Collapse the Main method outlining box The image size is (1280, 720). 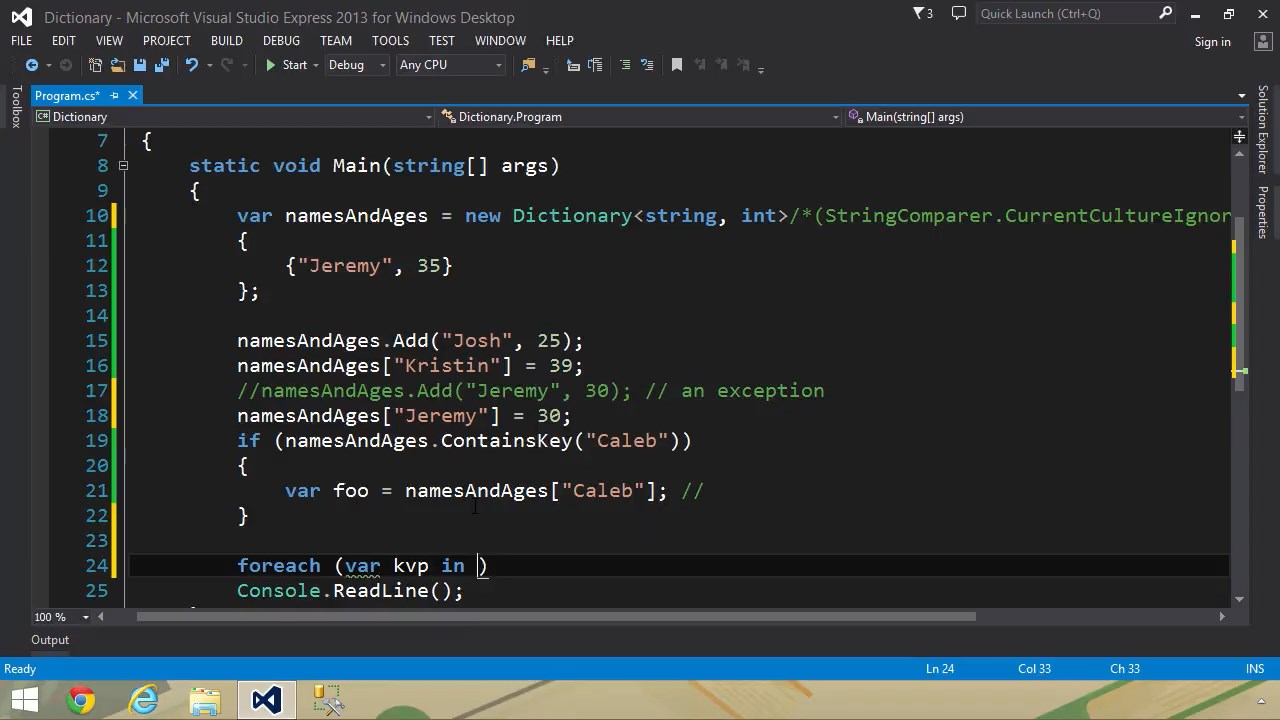pos(123,166)
